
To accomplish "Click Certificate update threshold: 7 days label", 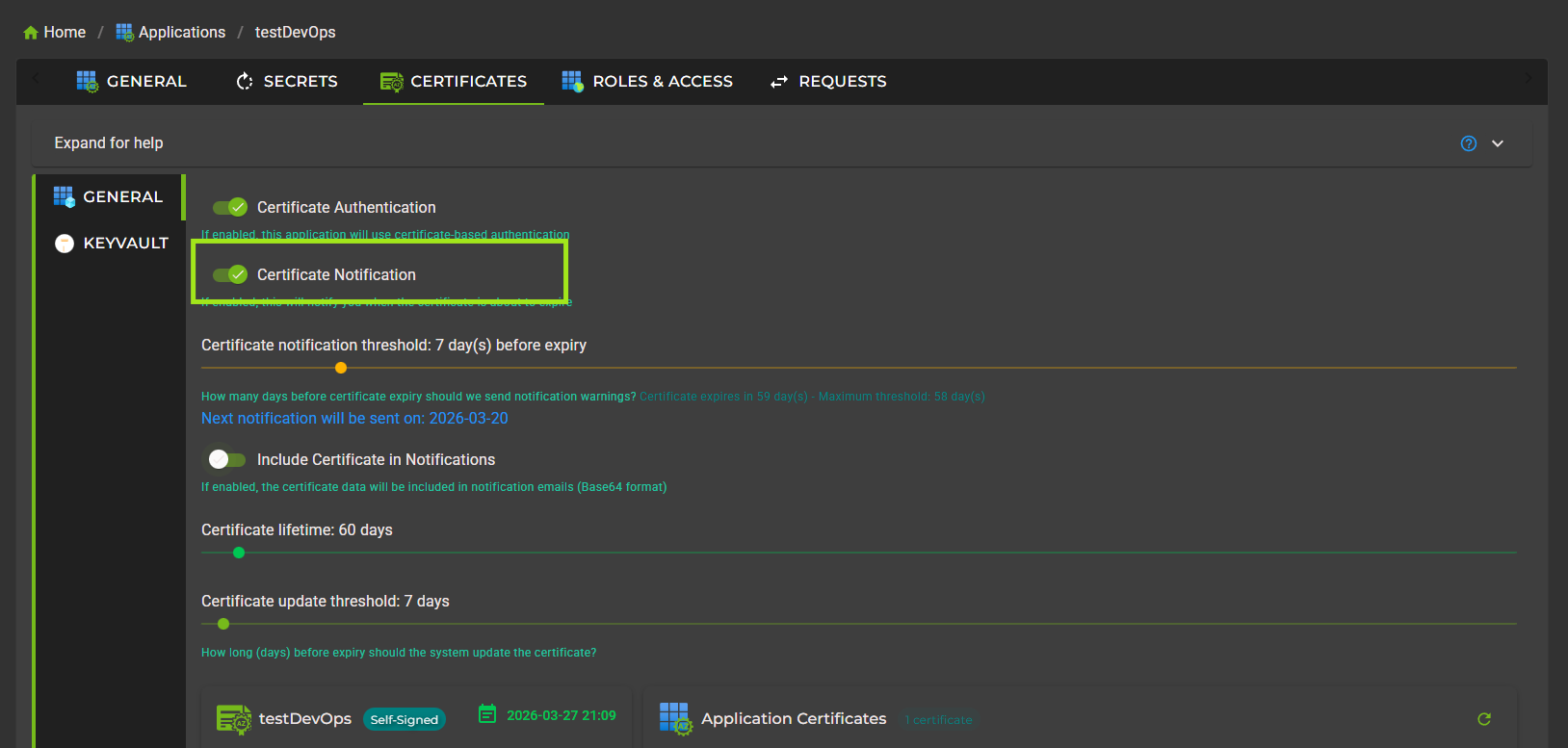I will point(326,602).
